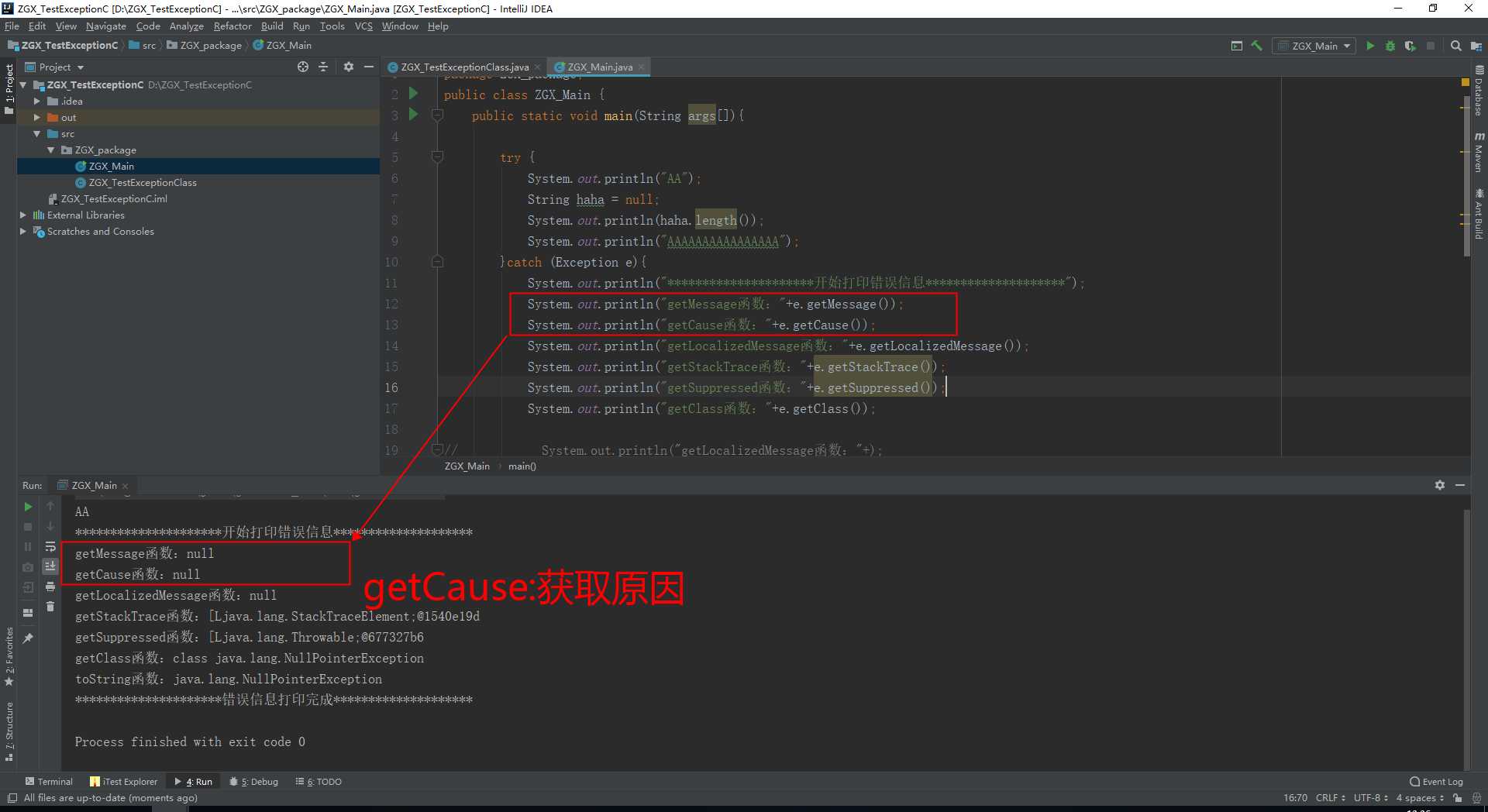Open the 5: Debug tool window

coord(254,782)
